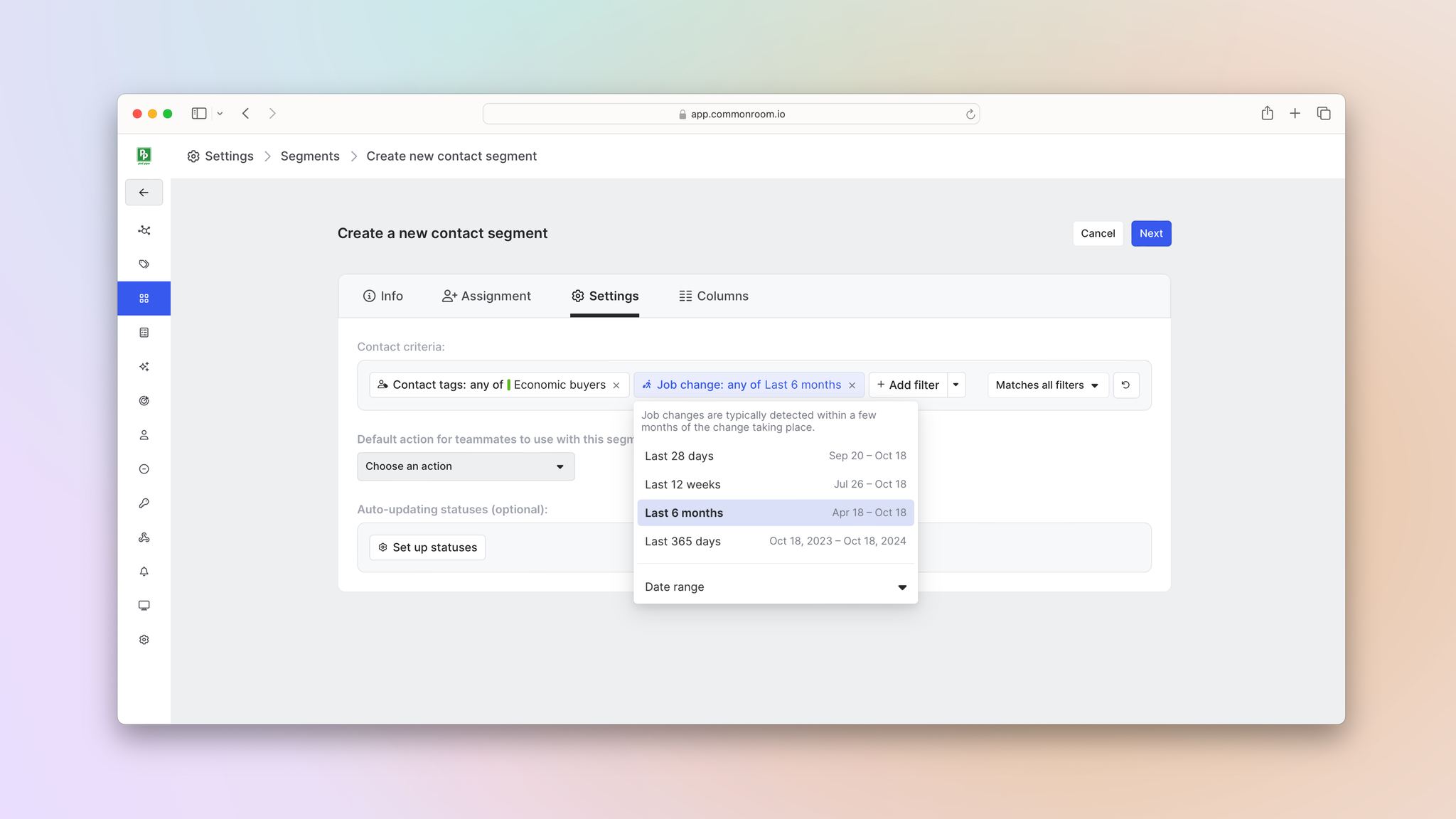The width and height of the screenshot is (1456, 819).
Task: Open the sparkle AI sidebar icon
Action: pyautogui.click(x=144, y=367)
